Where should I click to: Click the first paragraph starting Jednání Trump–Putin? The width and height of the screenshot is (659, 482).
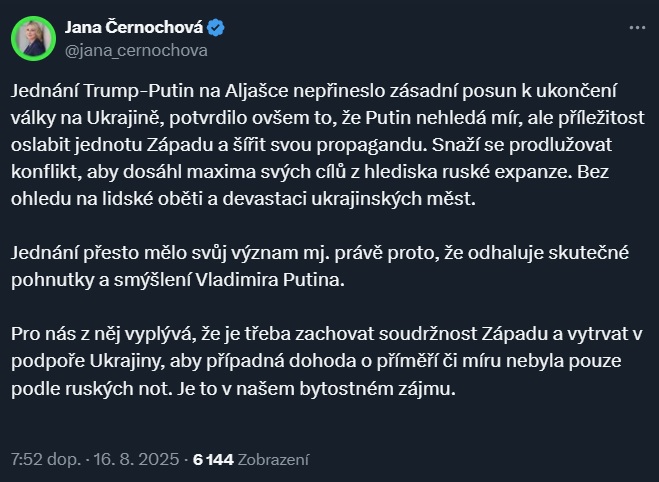328,145
